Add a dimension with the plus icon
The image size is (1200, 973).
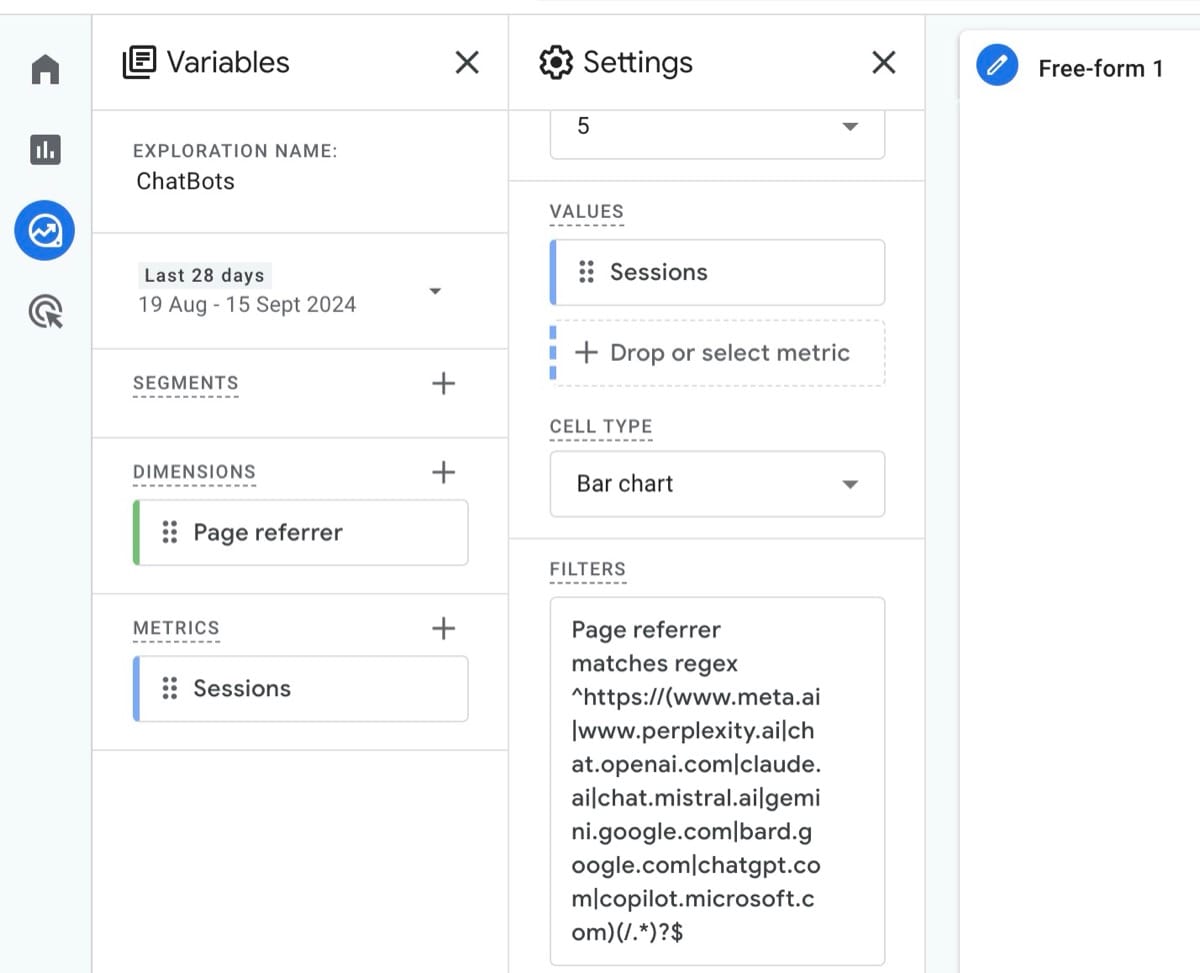(443, 472)
